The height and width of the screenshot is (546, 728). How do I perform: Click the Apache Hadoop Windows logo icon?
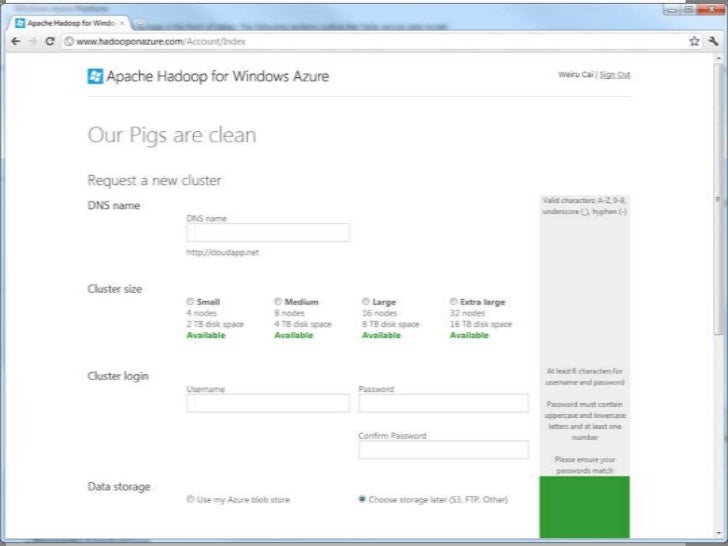[x=95, y=76]
